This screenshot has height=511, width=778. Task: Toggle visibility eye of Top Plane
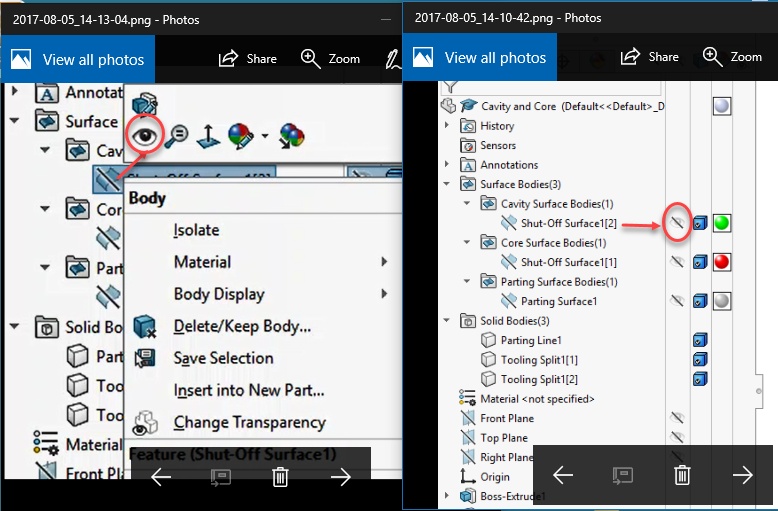click(677, 437)
